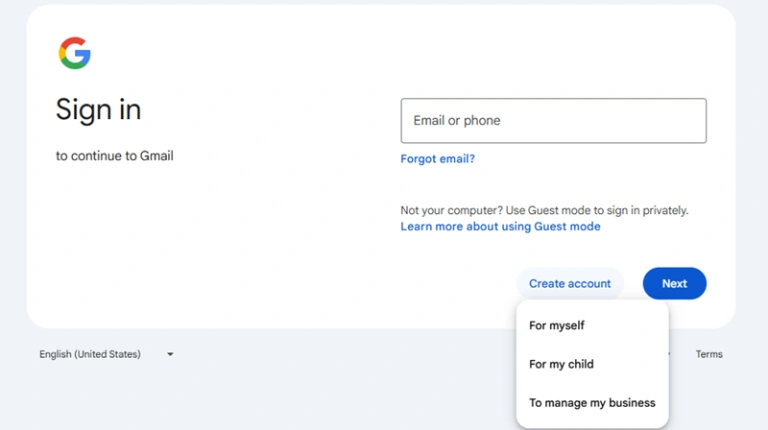Pick To manage my business
The image size is (768, 430).
coord(592,403)
